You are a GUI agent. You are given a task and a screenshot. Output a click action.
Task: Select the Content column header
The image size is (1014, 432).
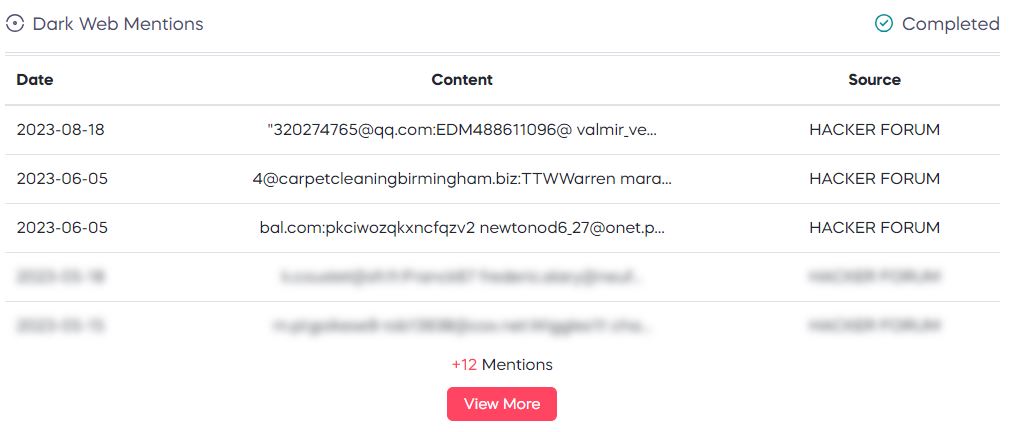coord(462,80)
